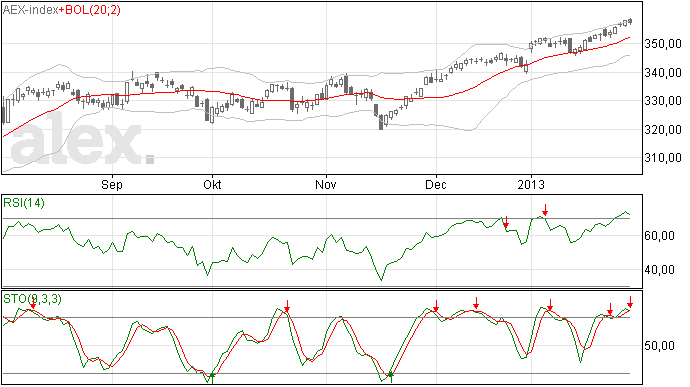Click the 330,00 price axis value
Image resolution: width=690 pixels, height=387 pixels.
click(x=663, y=101)
